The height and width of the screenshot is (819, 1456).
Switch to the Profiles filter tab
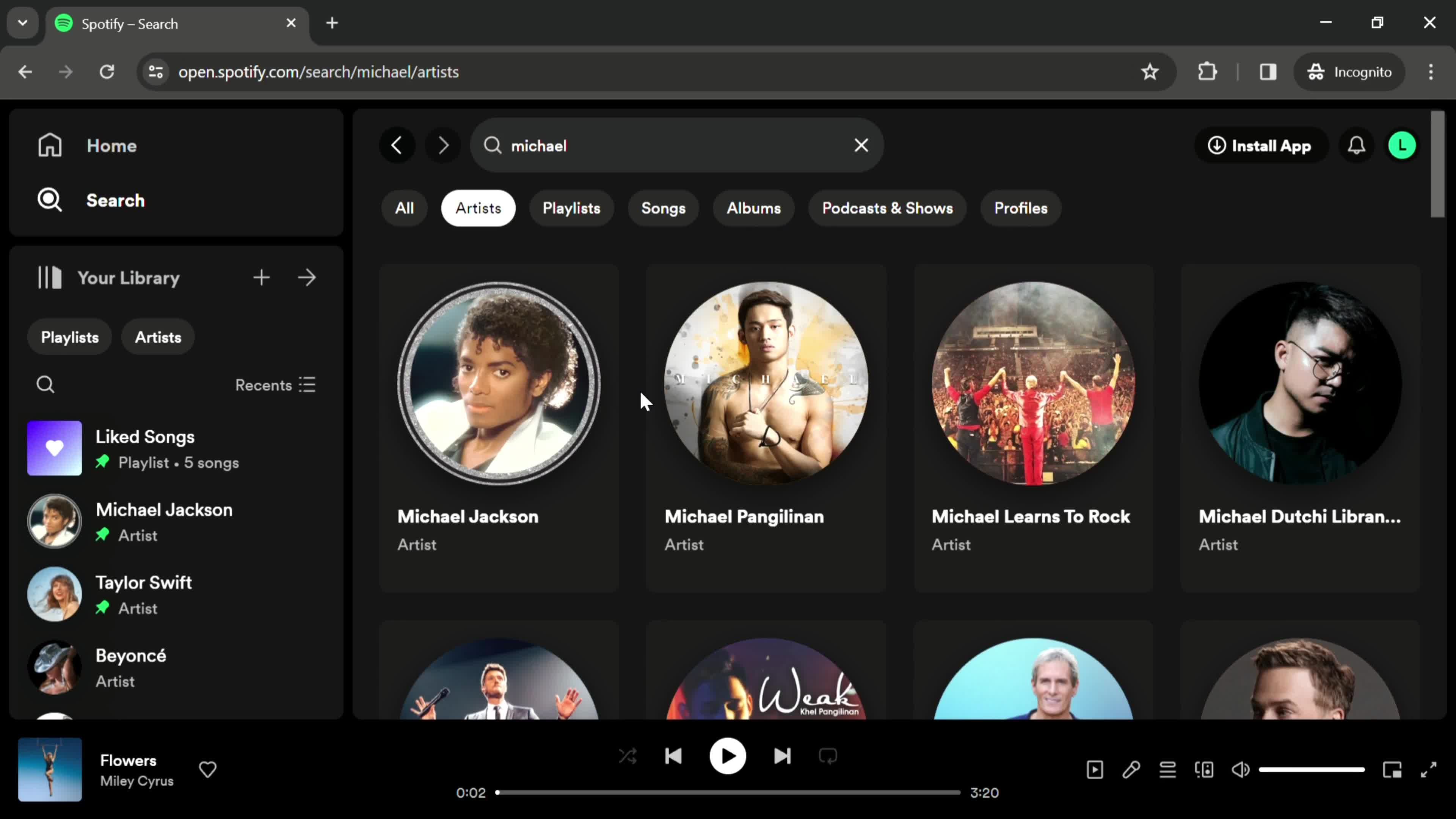(1021, 208)
